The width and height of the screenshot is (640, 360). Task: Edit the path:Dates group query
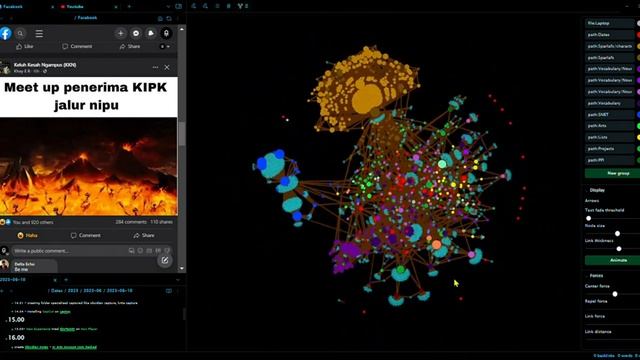(610, 35)
